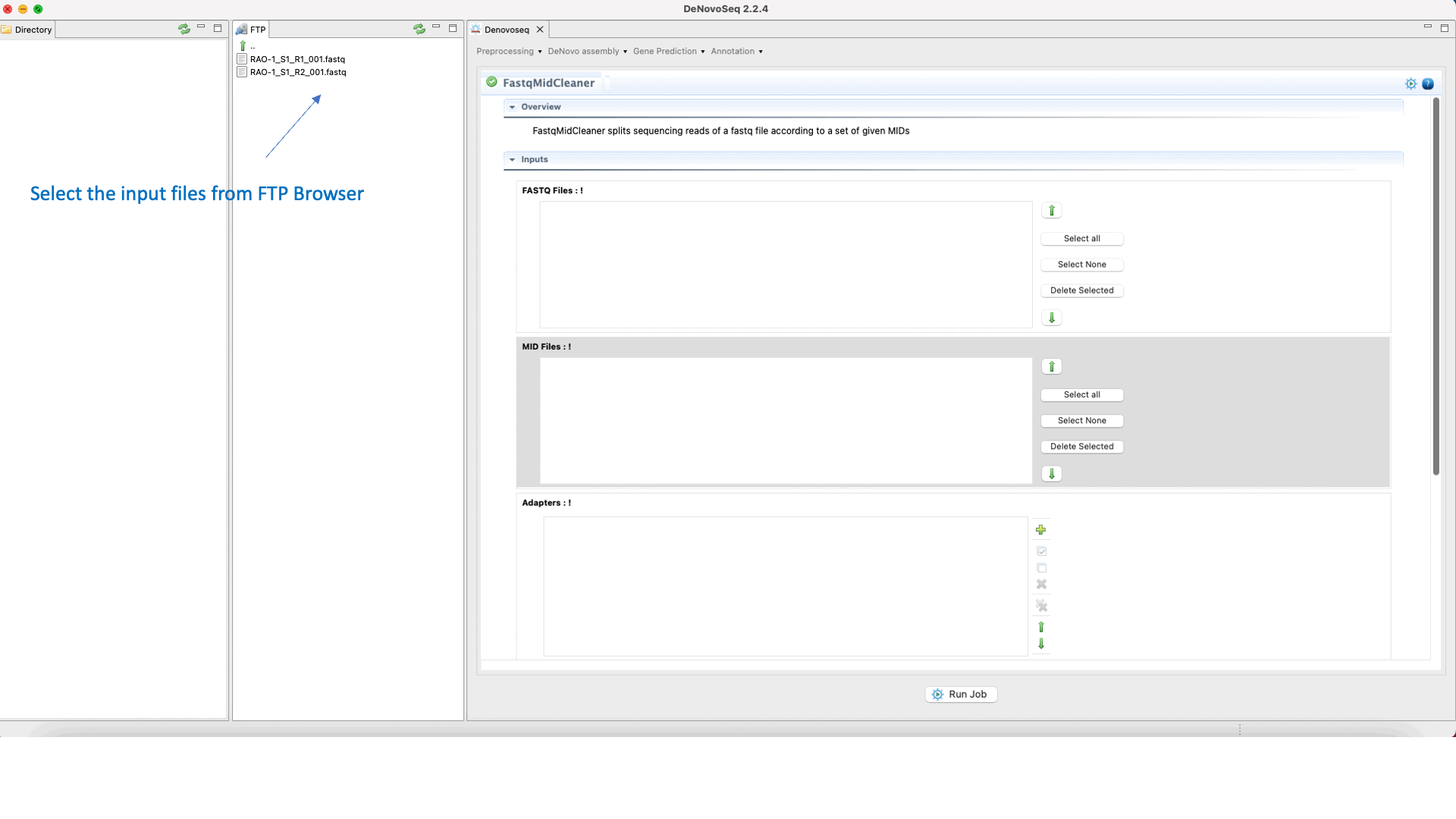
Task: Click the help icon in FastqMidCleaner header
Action: click(x=1428, y=84)
